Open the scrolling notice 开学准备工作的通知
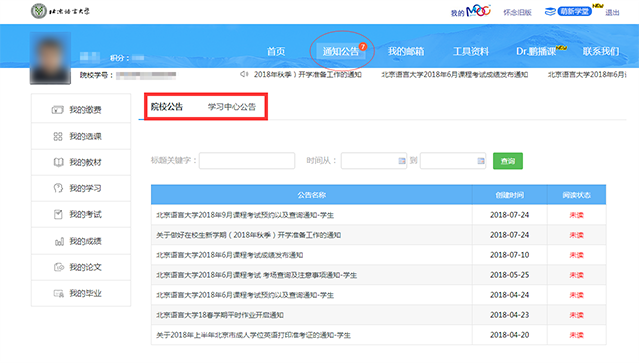Image resolution: width=639 pixels, height=363 pixels. 308,75
